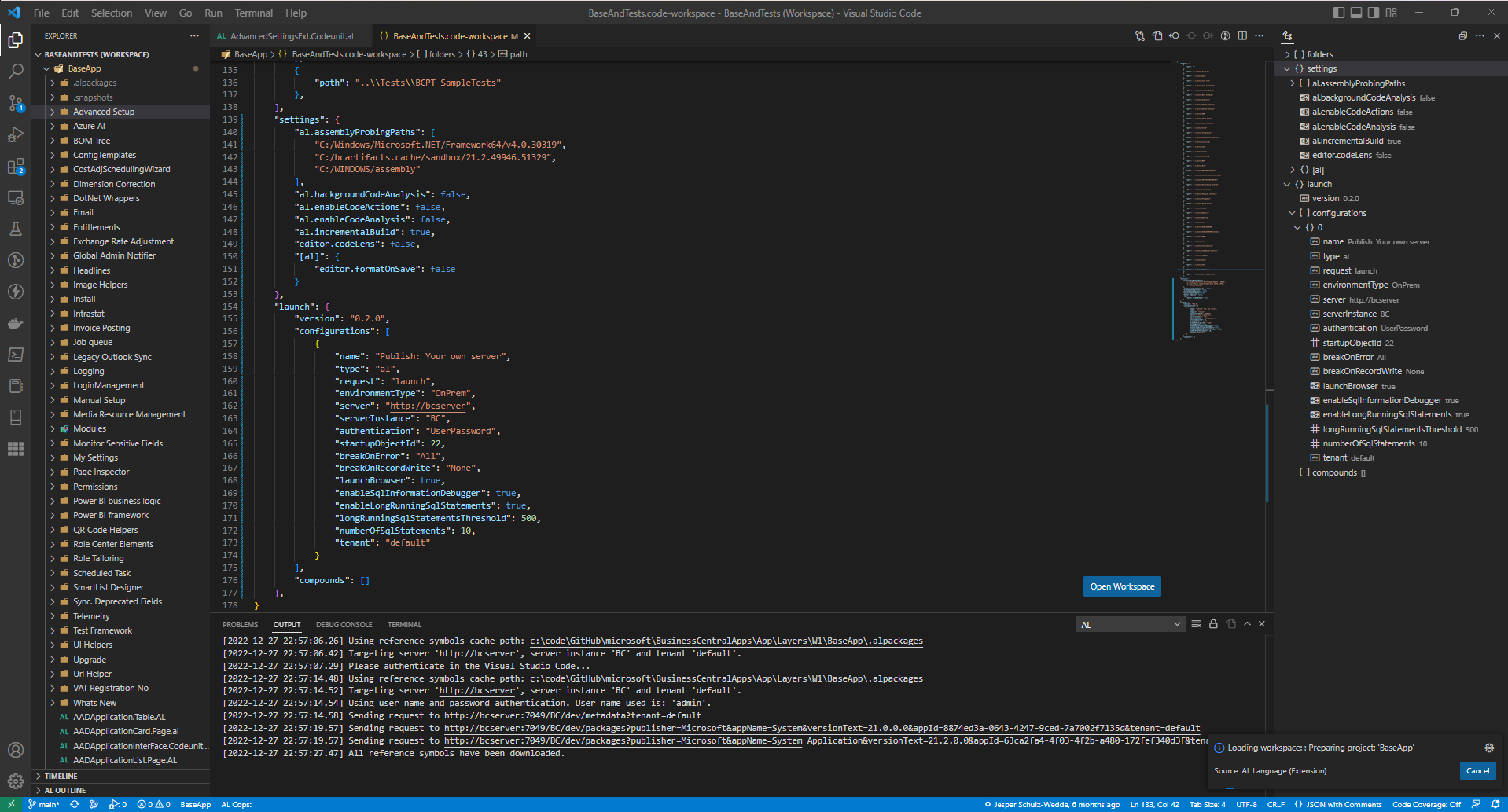Toggle the secondary side bar layout button

pos(1374,13)
